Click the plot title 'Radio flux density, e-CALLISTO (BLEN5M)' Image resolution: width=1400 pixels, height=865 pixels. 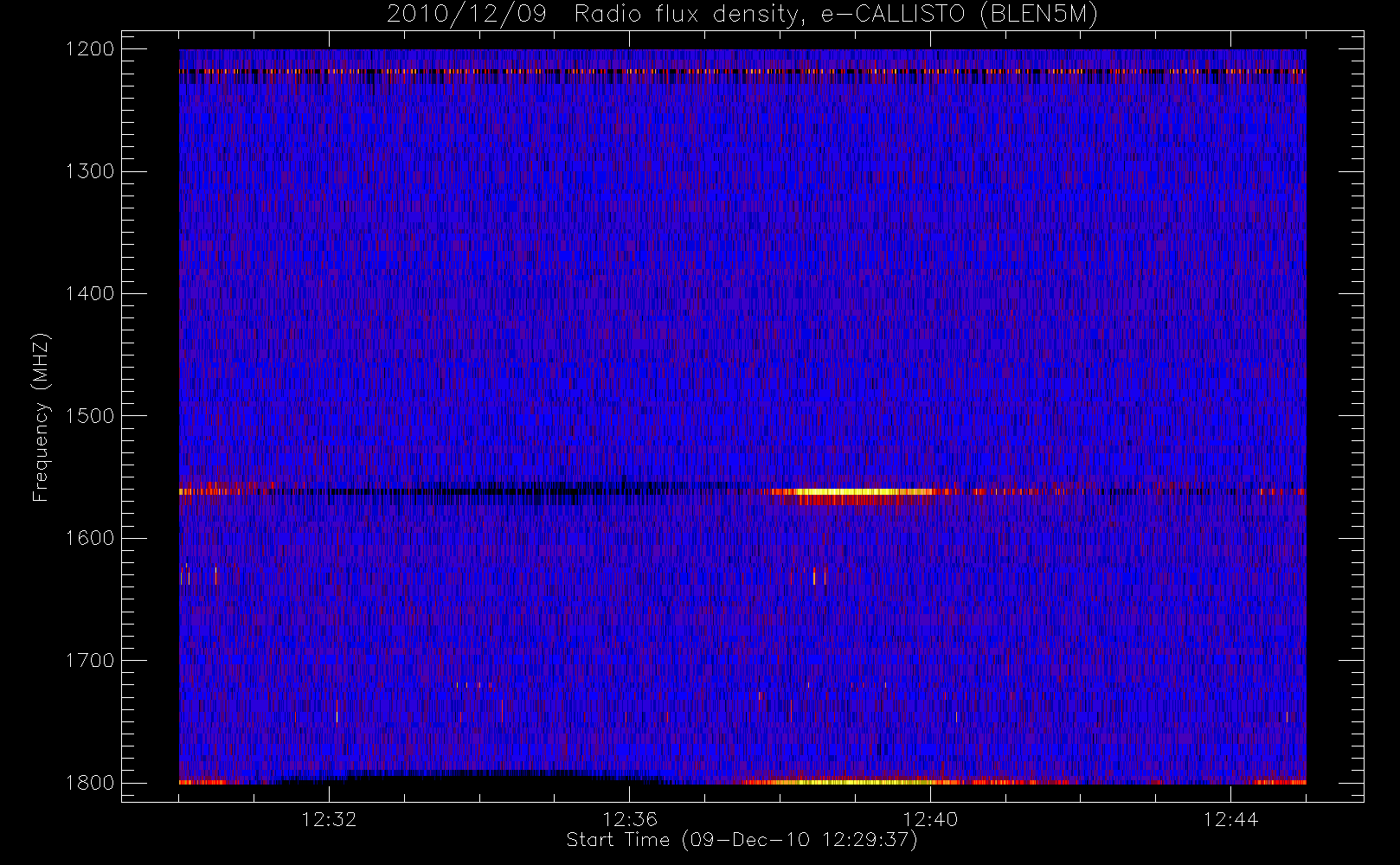[836, 15]
